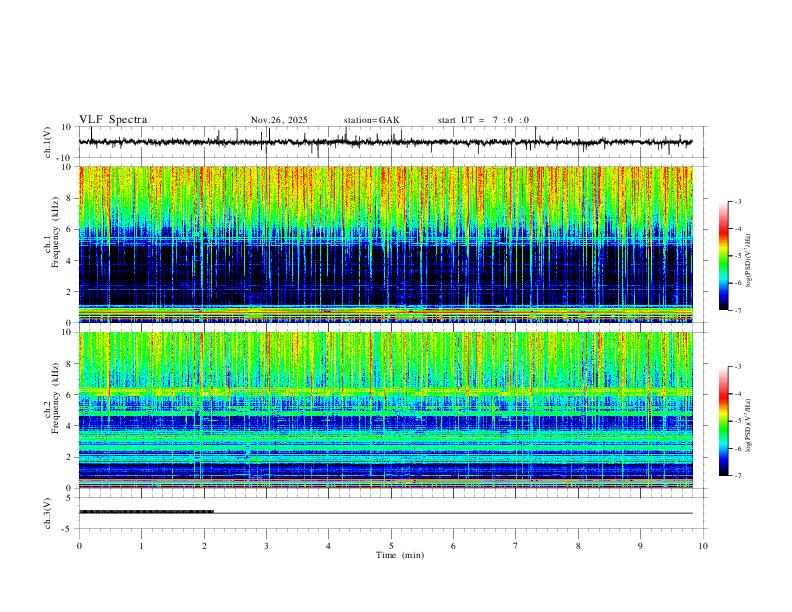Click the '10' time axis tick label
Screen dimensions: 792x612
click(703, 546)
